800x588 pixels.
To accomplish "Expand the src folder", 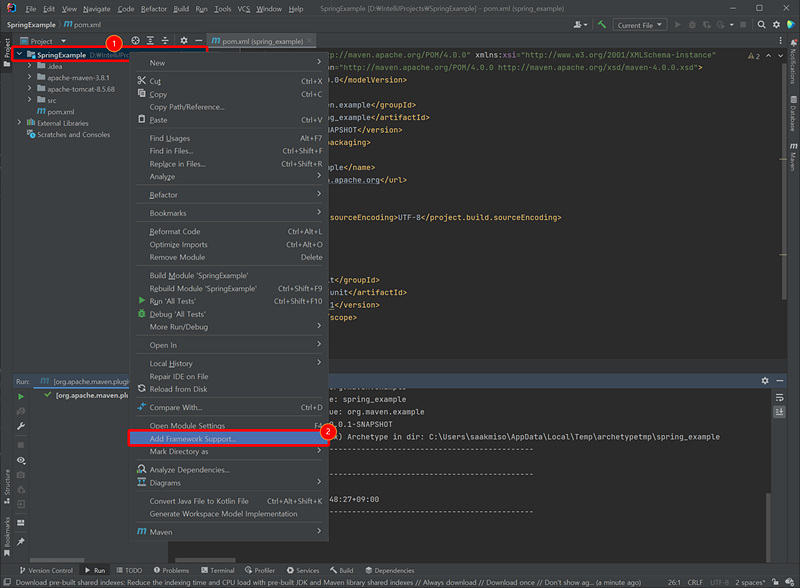I will point(30,100).
